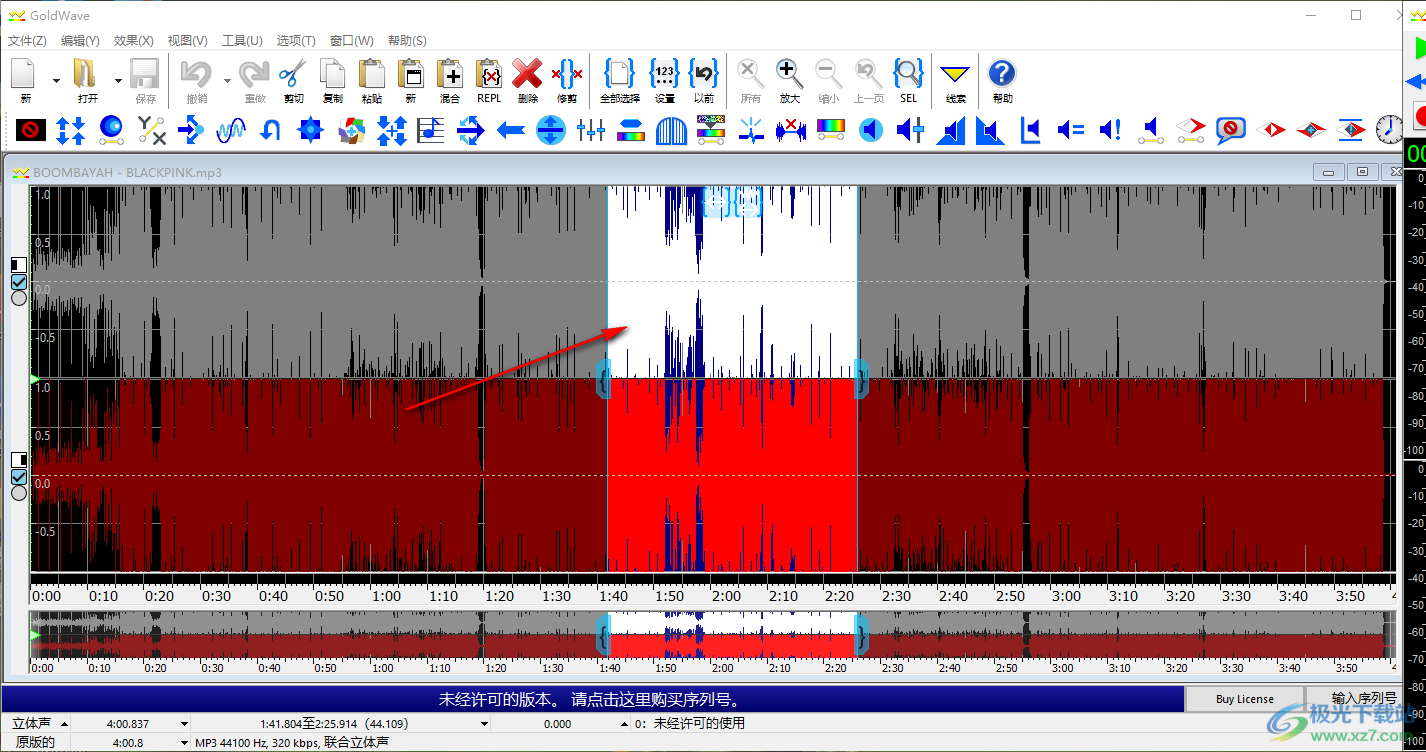Image resolution: width=1426 pixels, height=752 pixels.
Task: Click the censor effect icon with red circle
Action: (x=31, y=129)
